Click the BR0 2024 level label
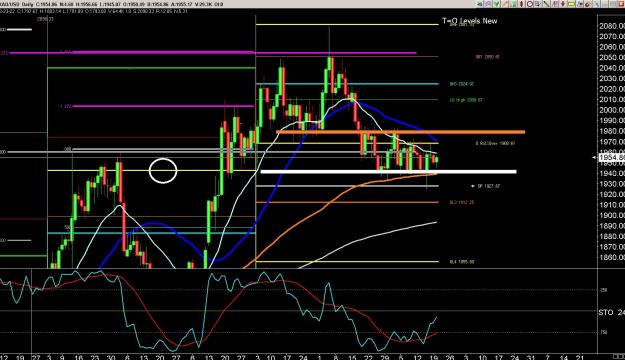This screenshot has width=625, height=360. click(x=462, y=84)
